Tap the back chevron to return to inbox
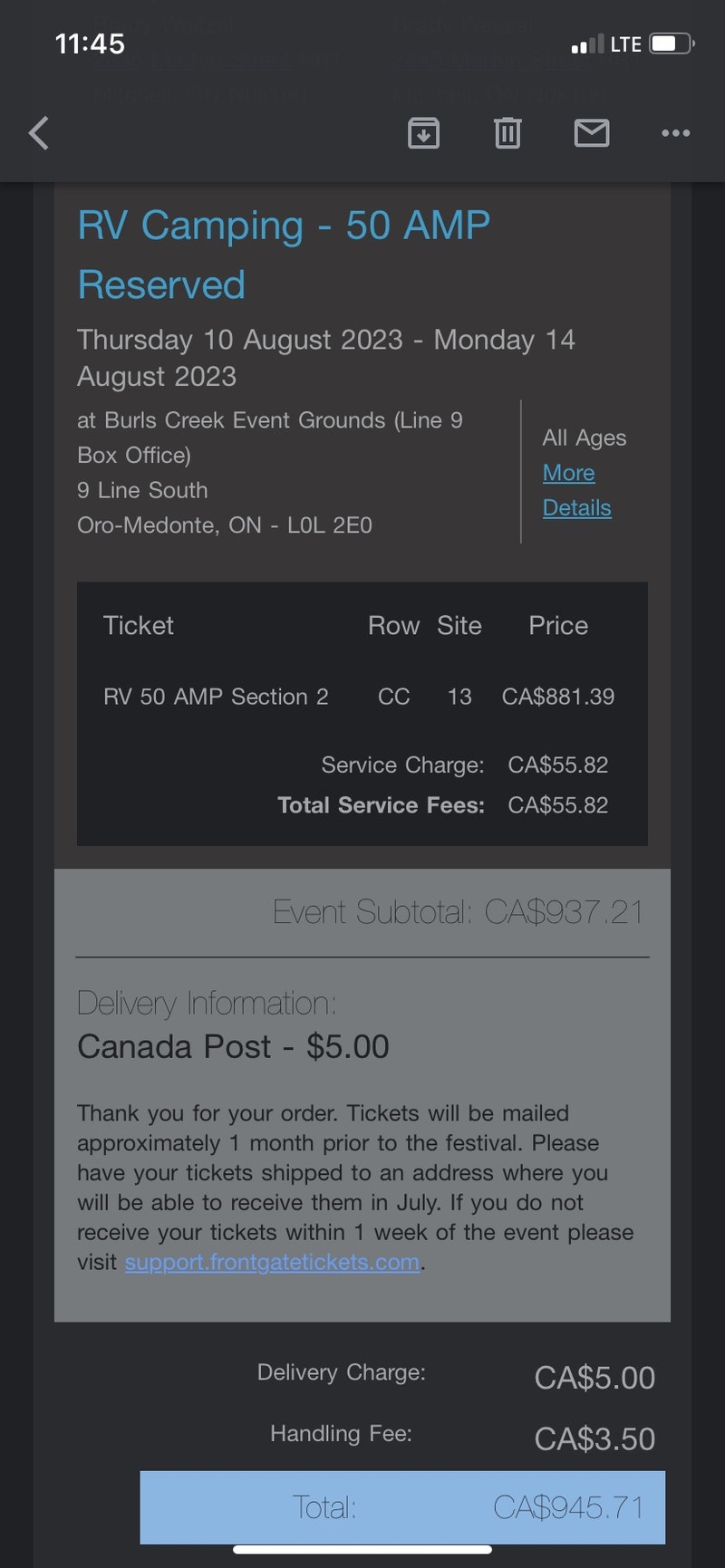Image resolution: width=725 pixels, height=1568 pixels. click(x=38, y=133)
